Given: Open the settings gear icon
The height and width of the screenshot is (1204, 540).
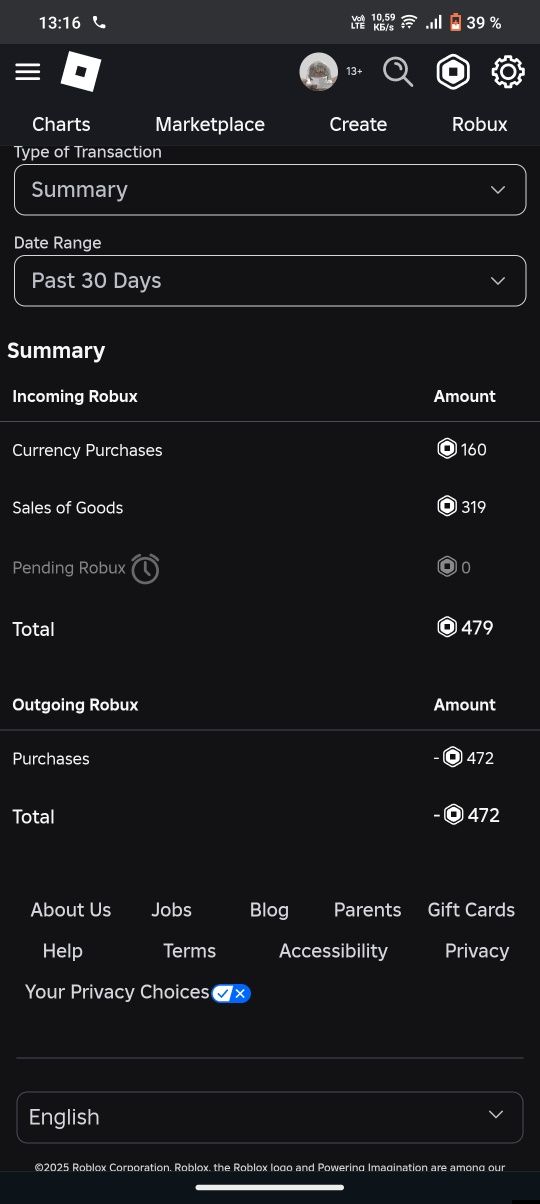Looking at the screenshot, I should coord(508,72).
